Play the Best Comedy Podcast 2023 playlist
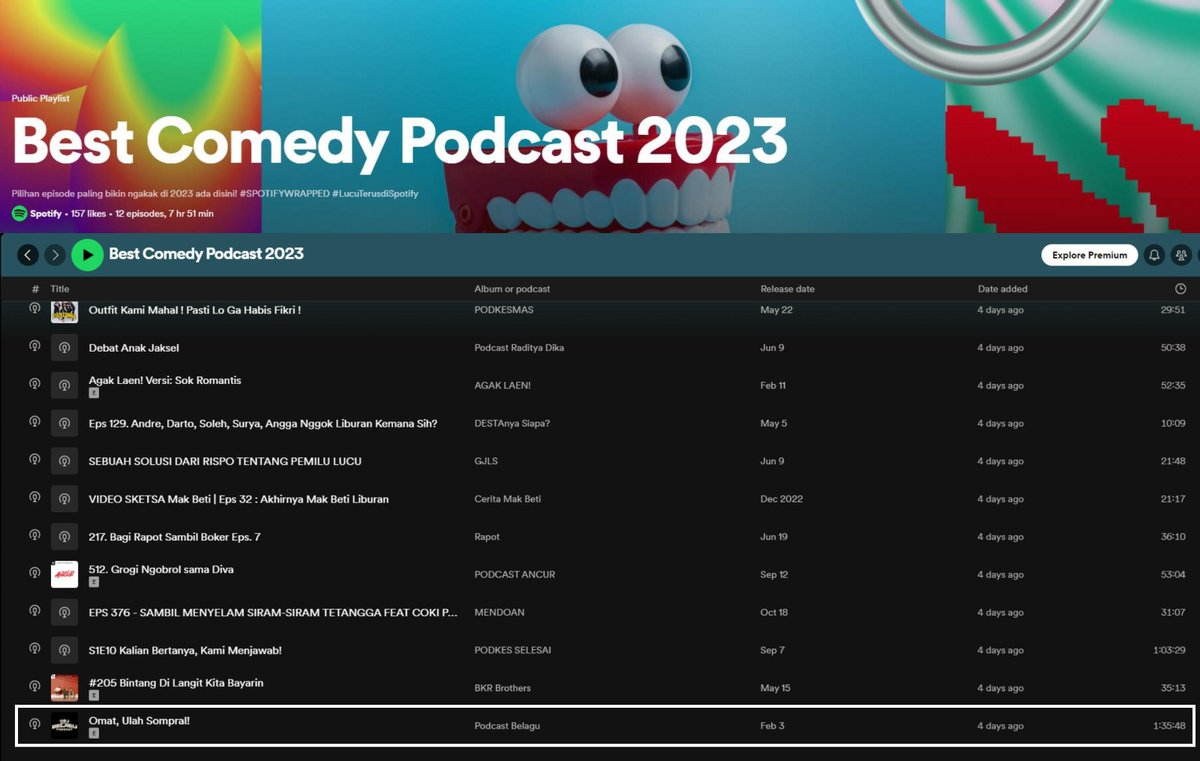This screenshot has height=761, width=1200. pyautogui.click(x=88, y=255)
